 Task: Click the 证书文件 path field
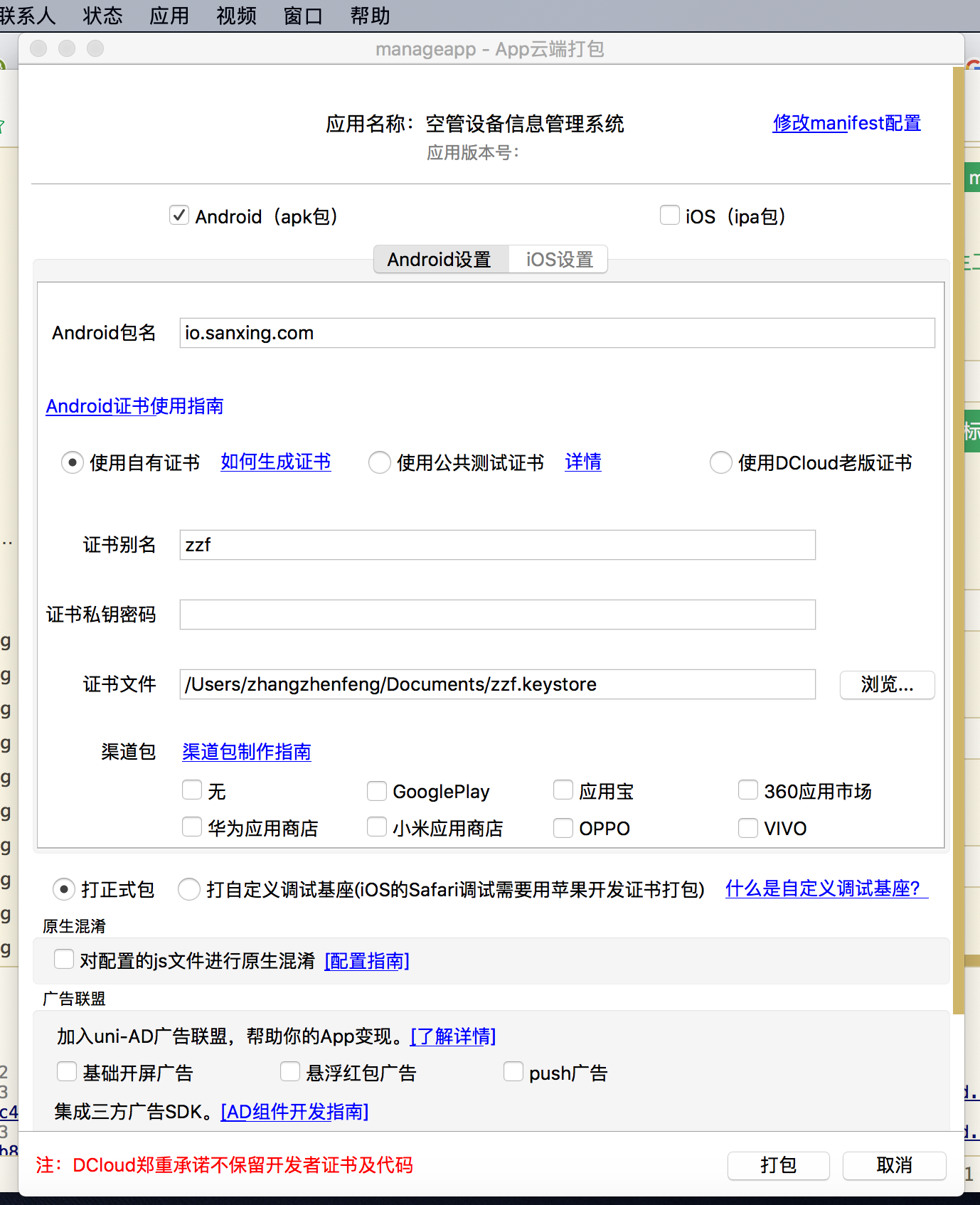[x=497, y=684]
